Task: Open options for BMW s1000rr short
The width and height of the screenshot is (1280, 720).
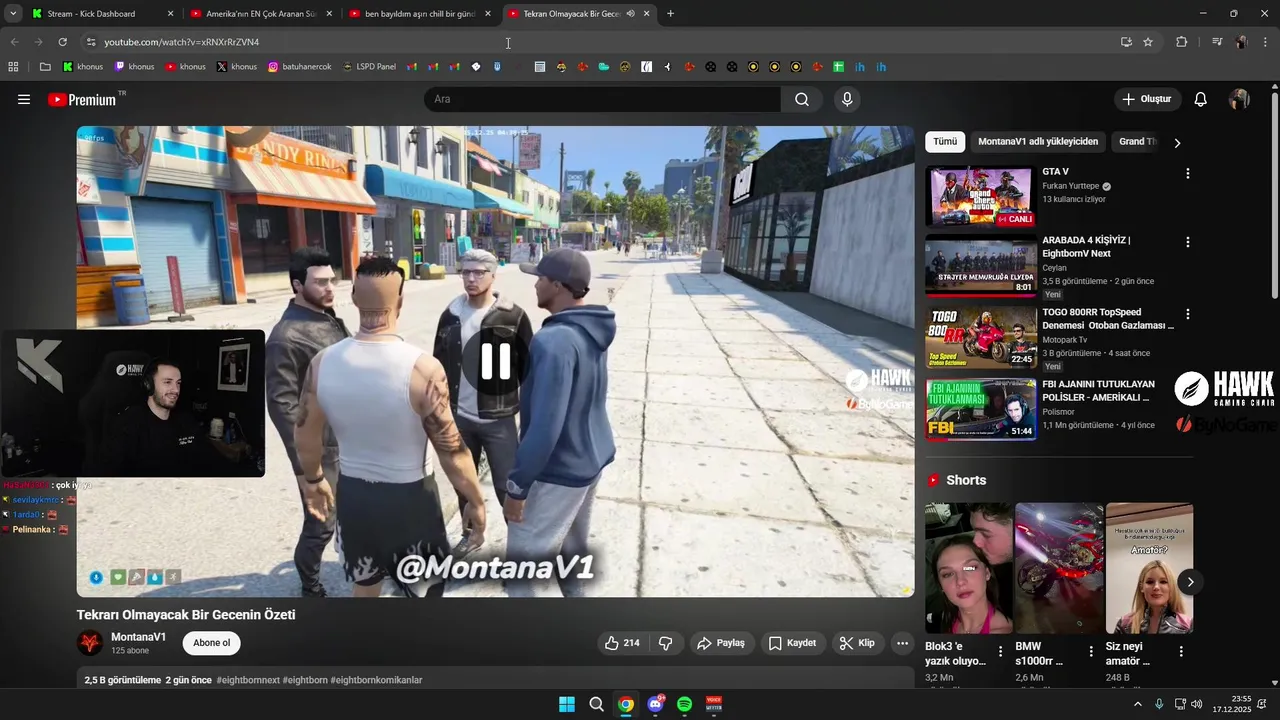Action: click(1091, 651)
